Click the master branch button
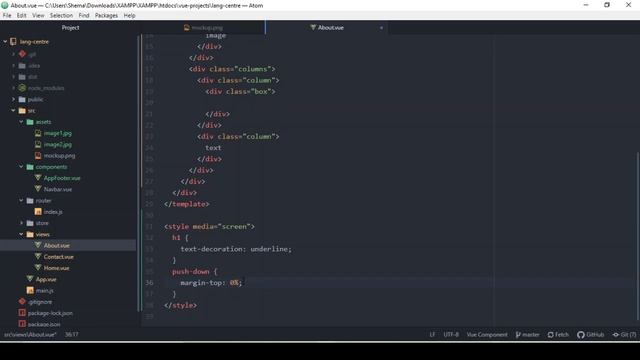 click(527, 335)
